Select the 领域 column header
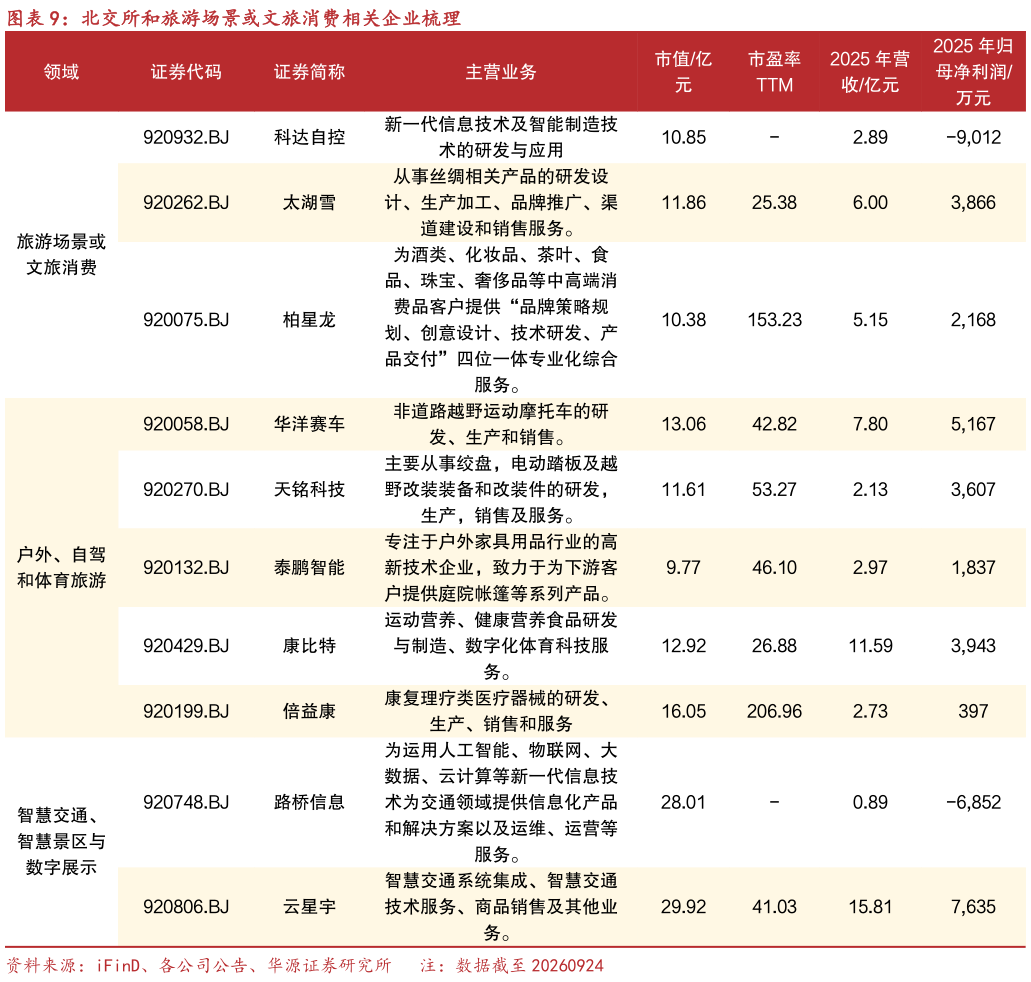This screenshot has height=982, width=1031. tap(61, 72)
